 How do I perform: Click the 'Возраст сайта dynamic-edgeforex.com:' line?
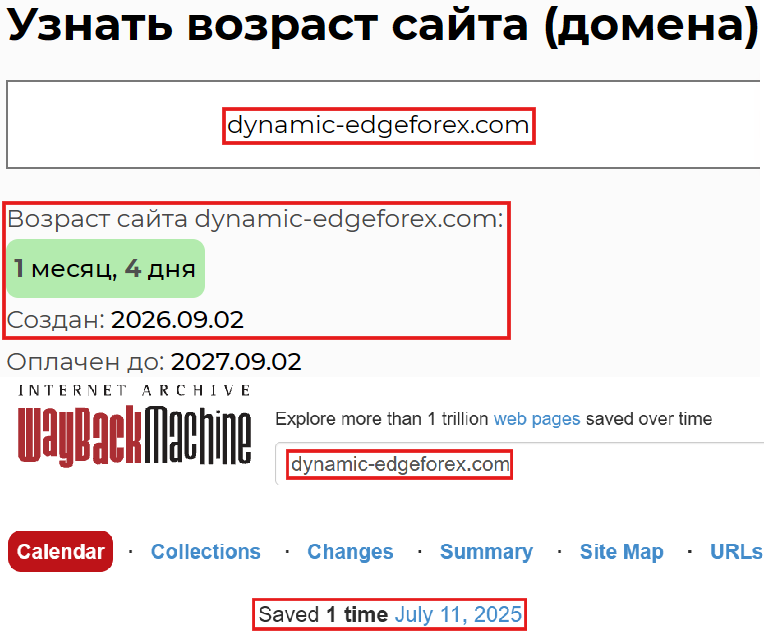tap(255, 219)
